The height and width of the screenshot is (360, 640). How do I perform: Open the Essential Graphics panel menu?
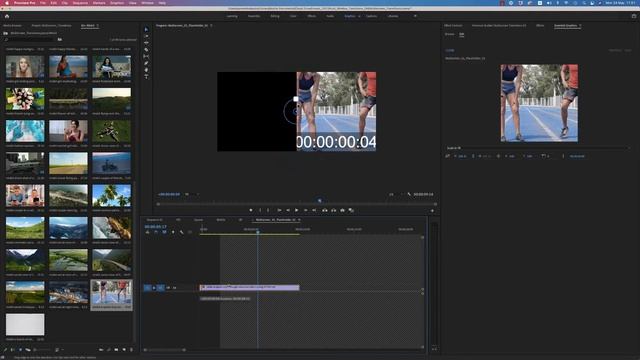click(x=580, y=26)
